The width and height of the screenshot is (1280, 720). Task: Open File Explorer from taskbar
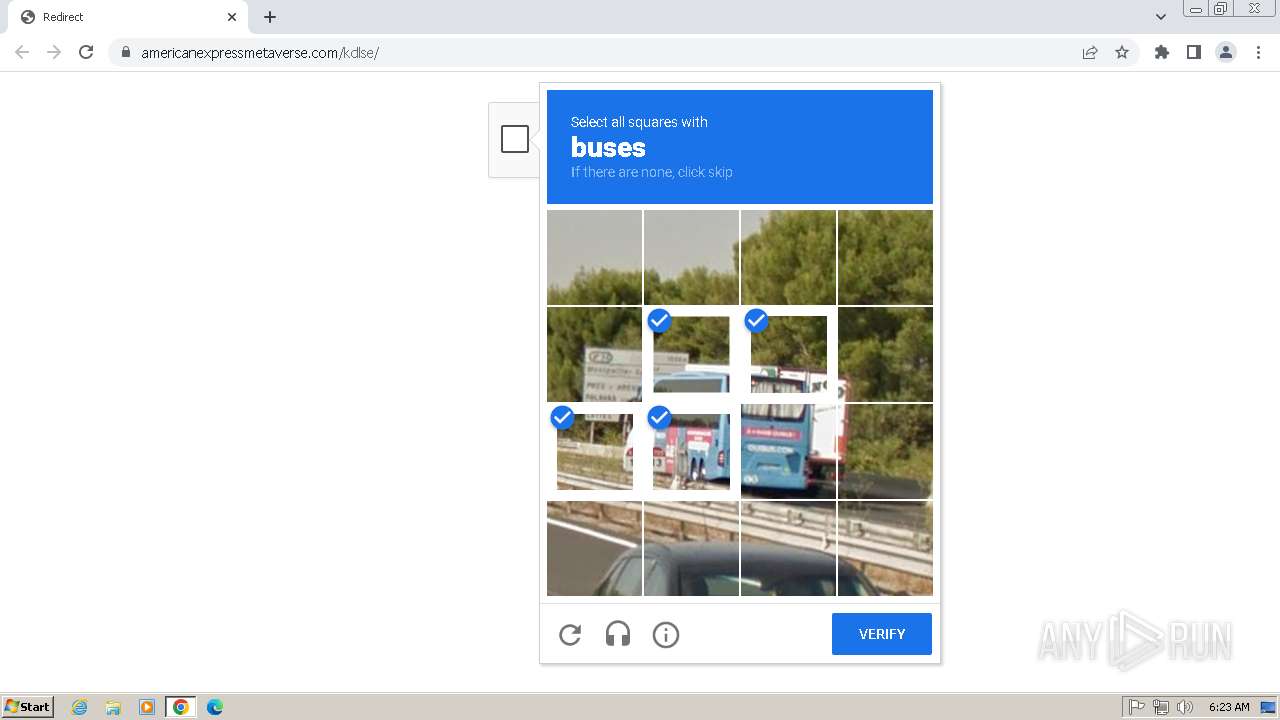[x=113, y=707]
